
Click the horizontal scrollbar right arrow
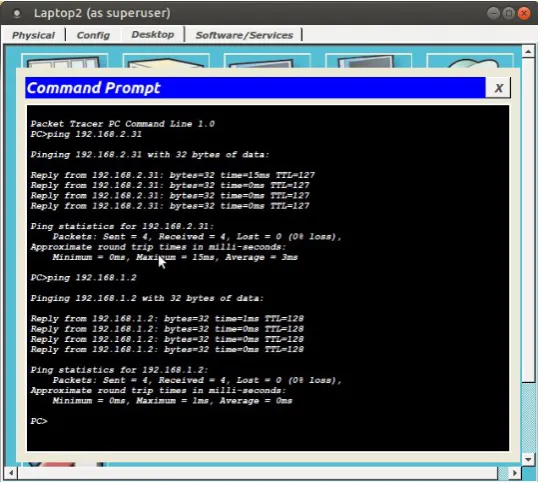point(515,473)
